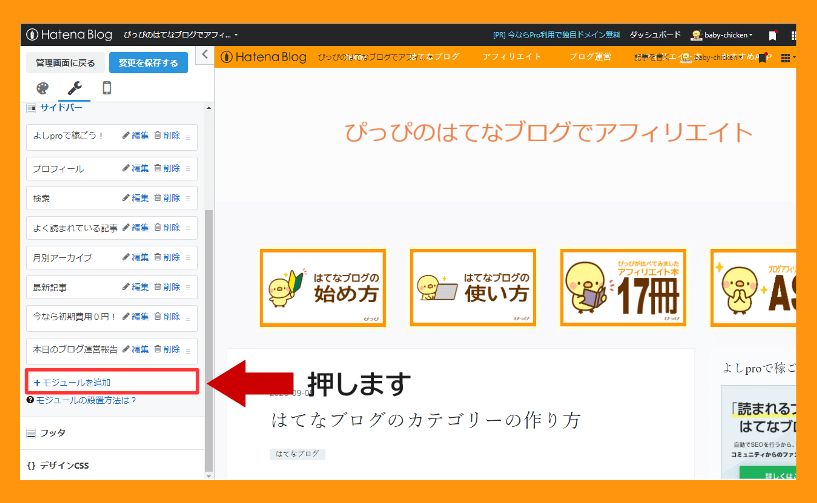Delete the 本日のブログ運営報告 module

click(167, 350)
